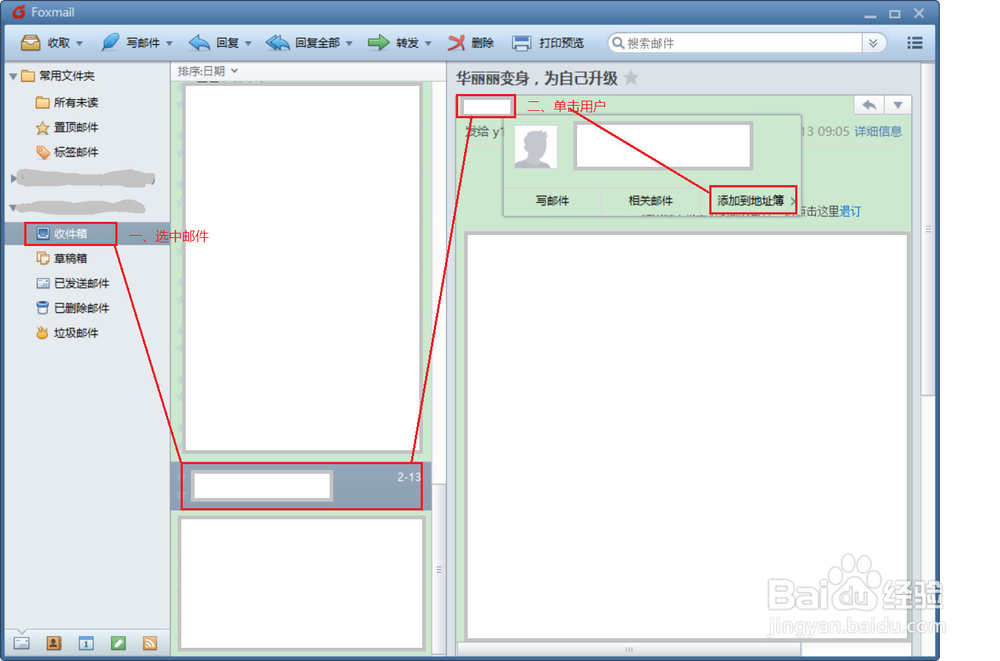
Task: Open the 置顶邮件 starred folder
Action: pos(67,127)
